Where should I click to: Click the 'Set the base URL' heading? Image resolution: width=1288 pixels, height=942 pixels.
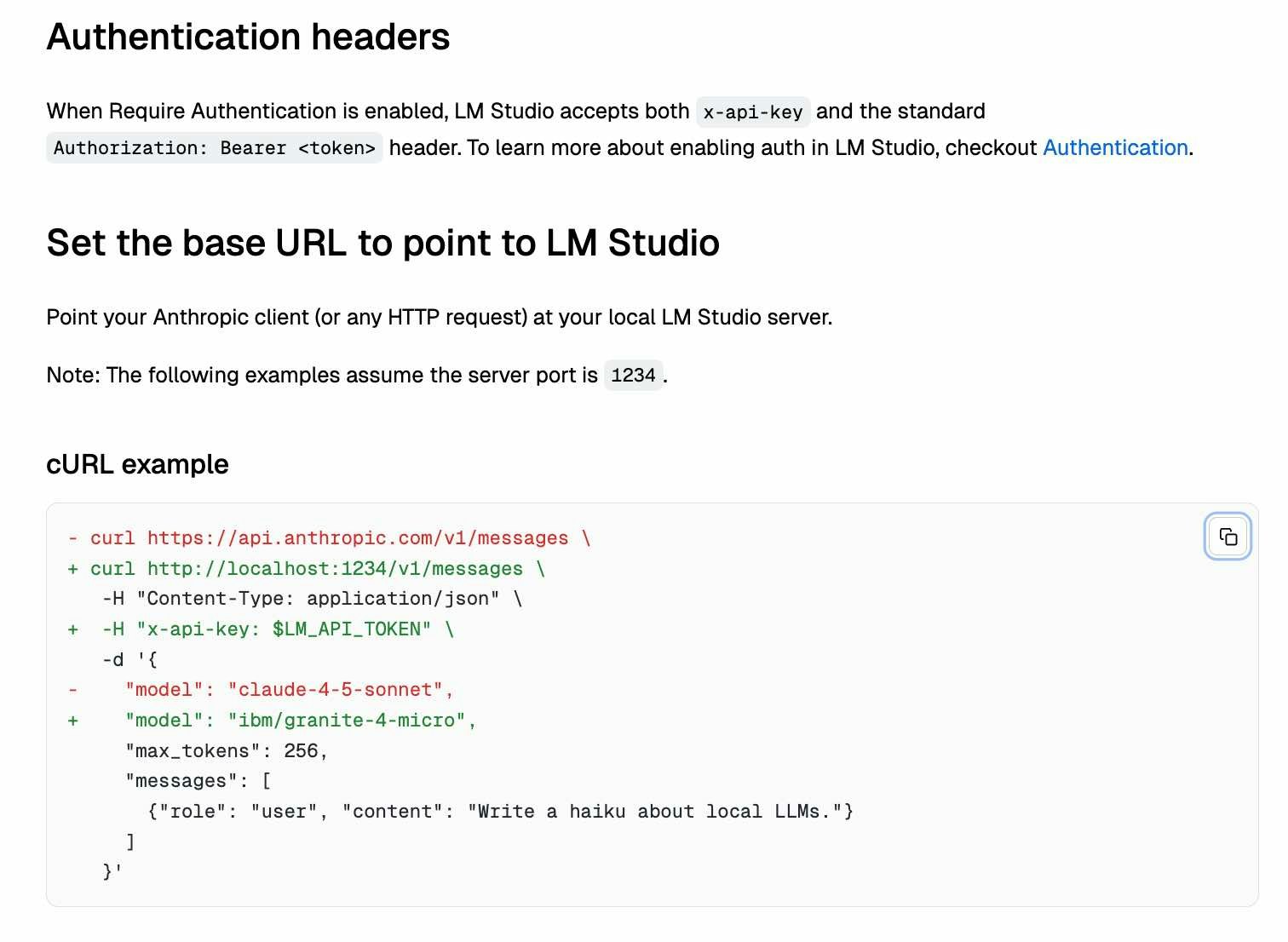click(x=382, y=243)
